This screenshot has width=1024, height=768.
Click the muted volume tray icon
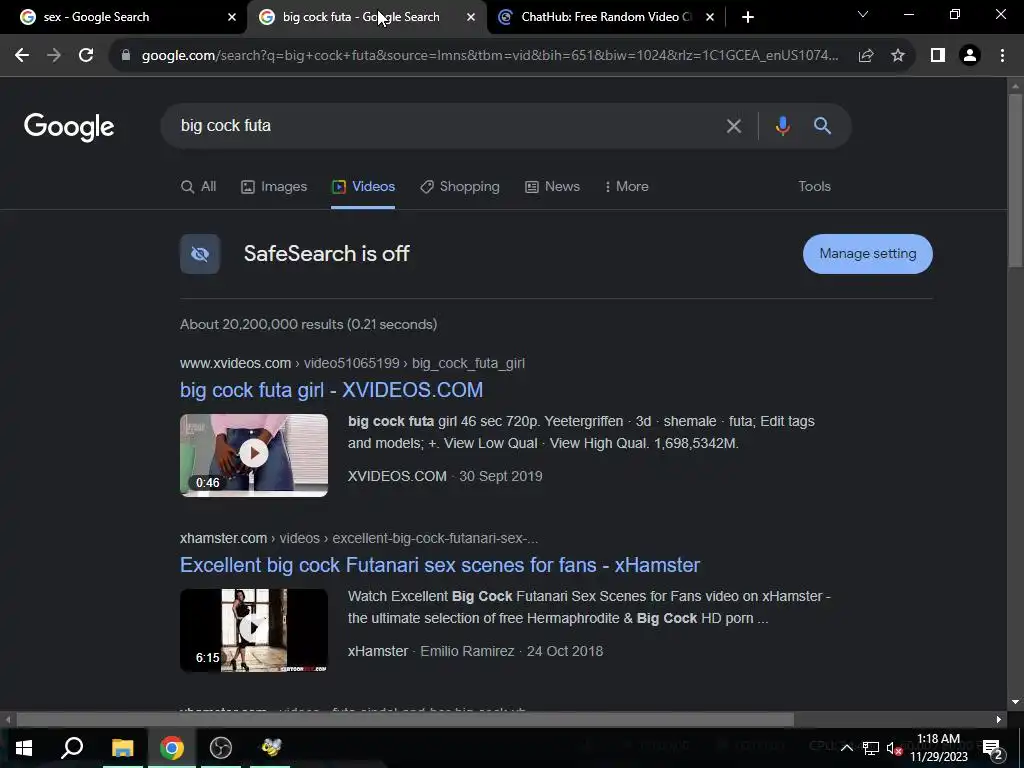(894, 748)
